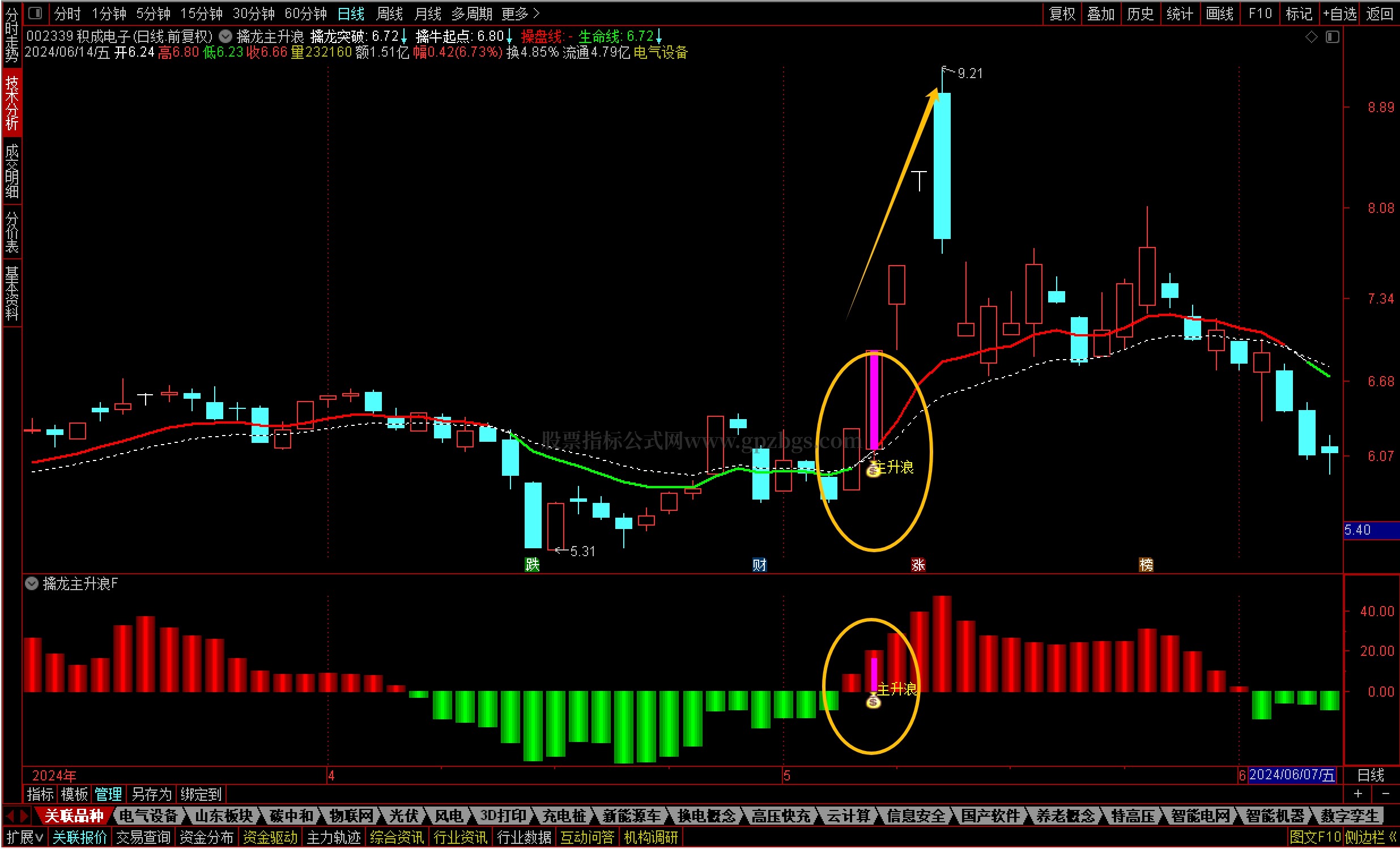The image size is (1400, 849).
Task: Click the +自选 add favorite button
Action: pos(1339,13)
